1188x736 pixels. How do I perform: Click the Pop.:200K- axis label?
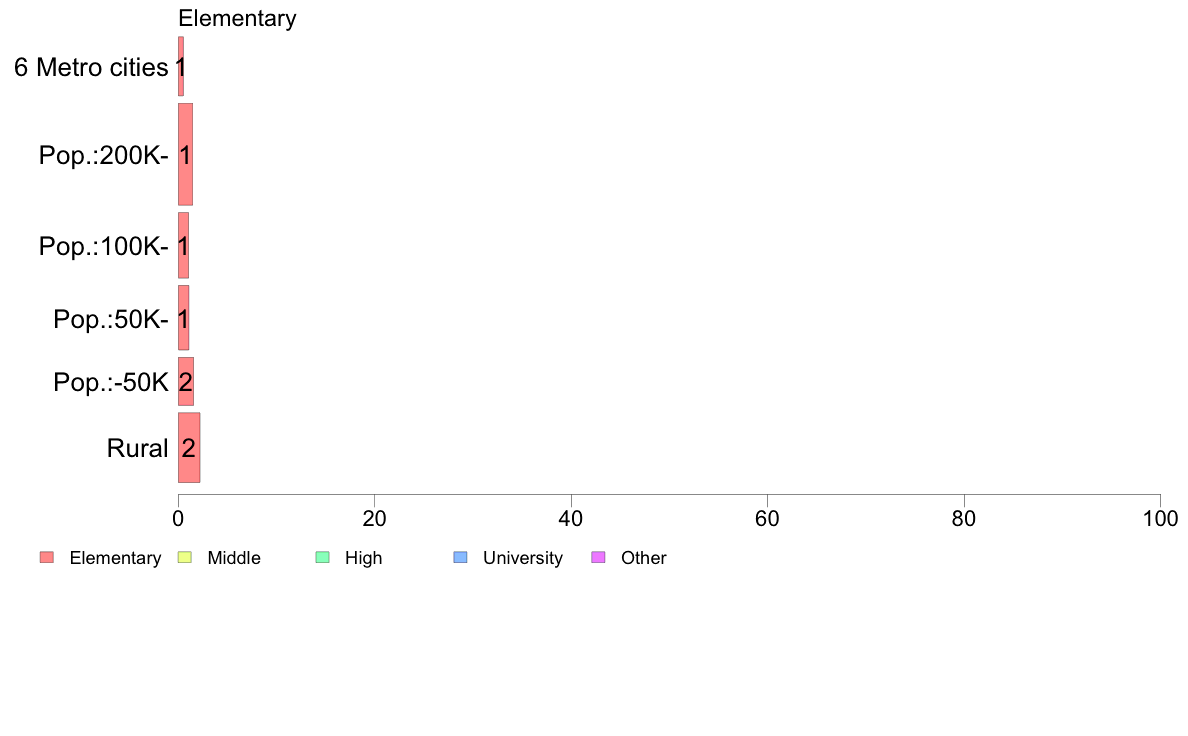click(104, 155)
